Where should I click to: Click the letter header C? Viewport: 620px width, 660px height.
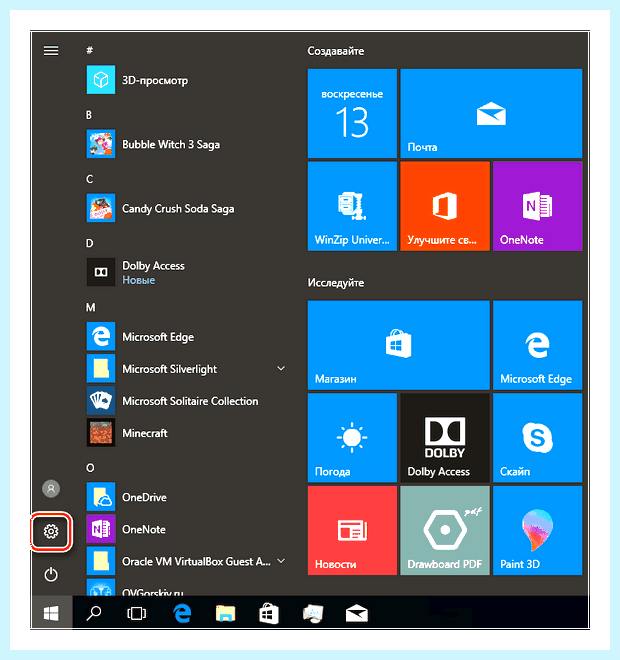[x=89, y=179]
